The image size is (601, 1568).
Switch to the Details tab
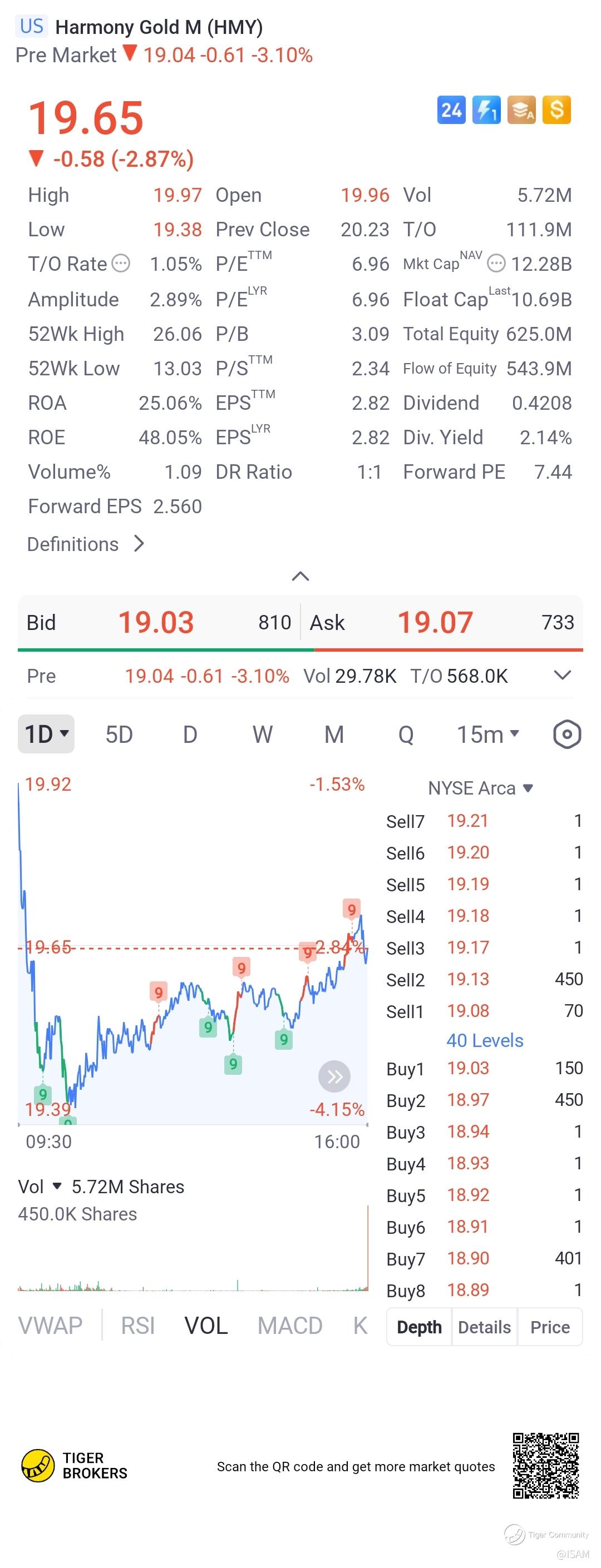click(485, 1327)
